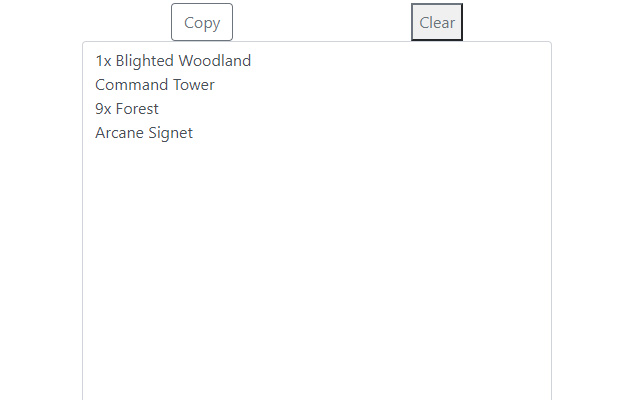Viewport: 640px width, 400px height.
Task: Put cursor at end of "Arcane Signet"
Action: tap(194, 133)
